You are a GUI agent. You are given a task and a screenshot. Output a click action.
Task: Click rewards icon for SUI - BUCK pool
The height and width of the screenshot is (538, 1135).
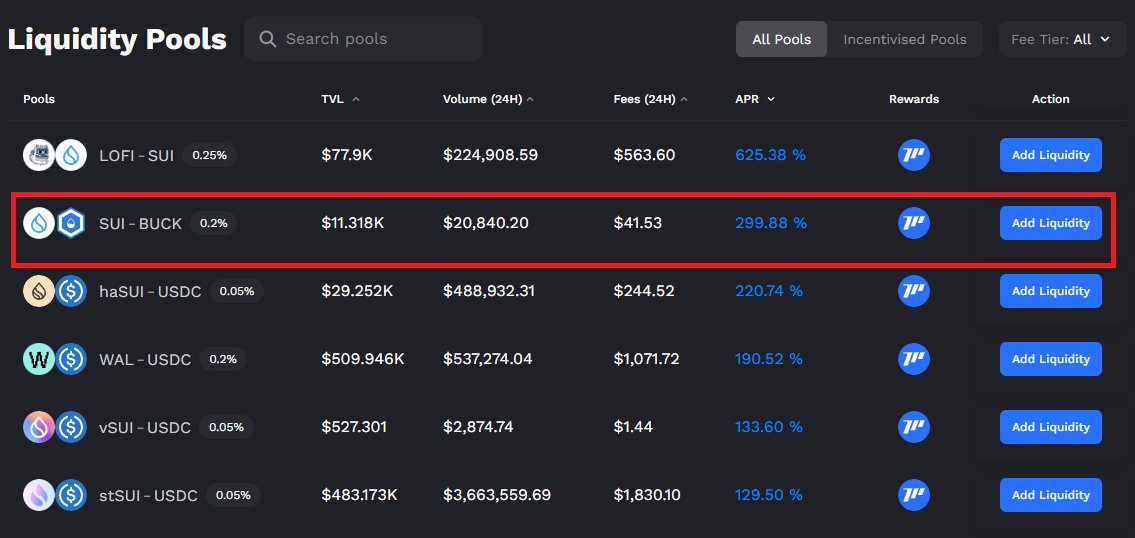[914, 223]
